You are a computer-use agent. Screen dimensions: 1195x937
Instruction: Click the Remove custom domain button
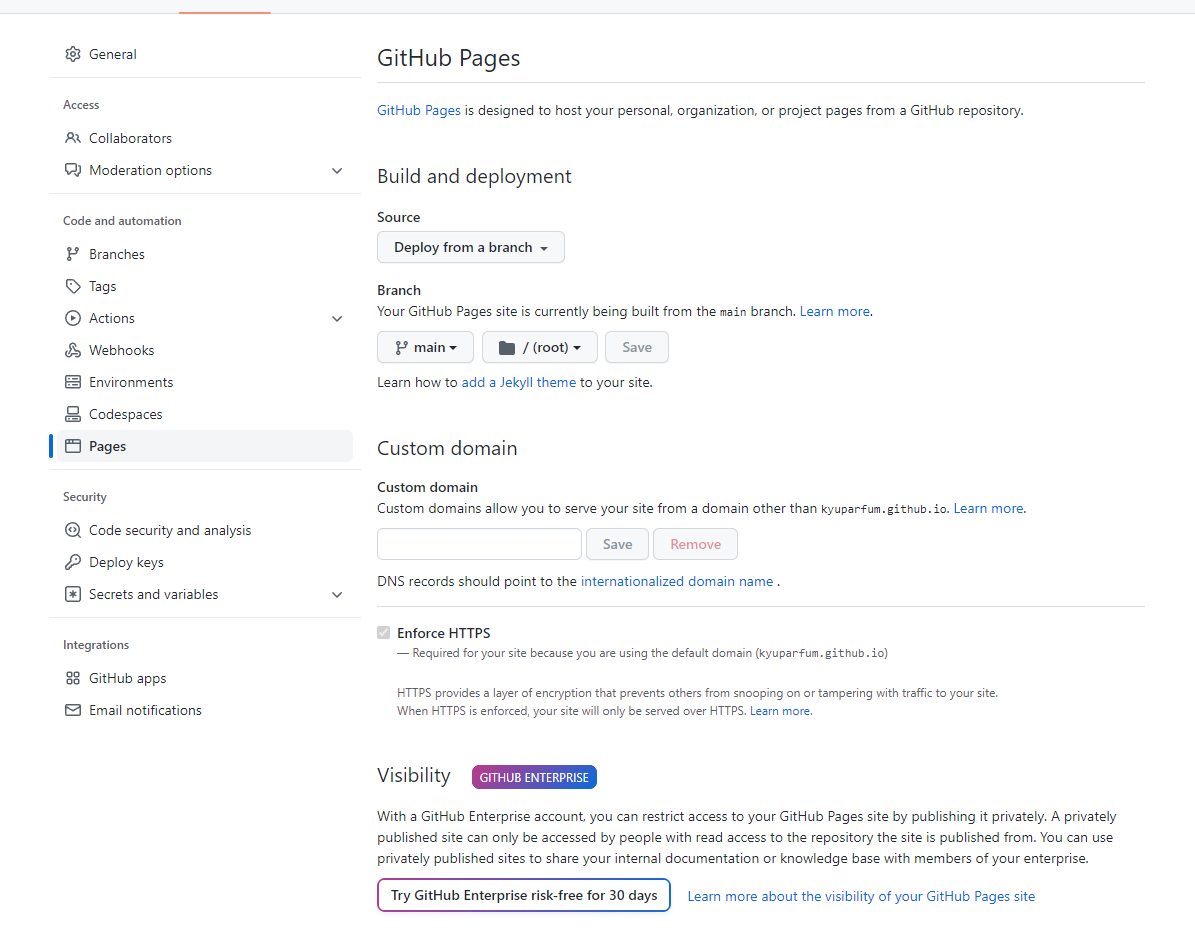coord(695,544)
